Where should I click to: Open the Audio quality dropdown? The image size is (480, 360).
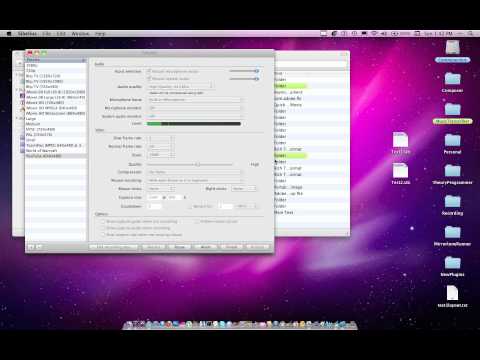click(181, 86)
